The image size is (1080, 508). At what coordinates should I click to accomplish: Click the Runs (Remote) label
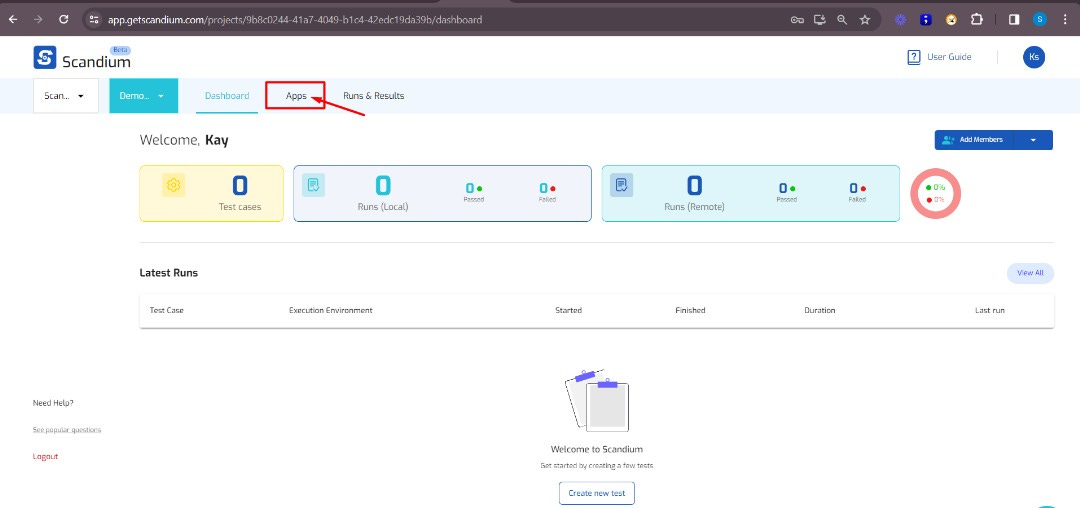click(x=694, y=207)
